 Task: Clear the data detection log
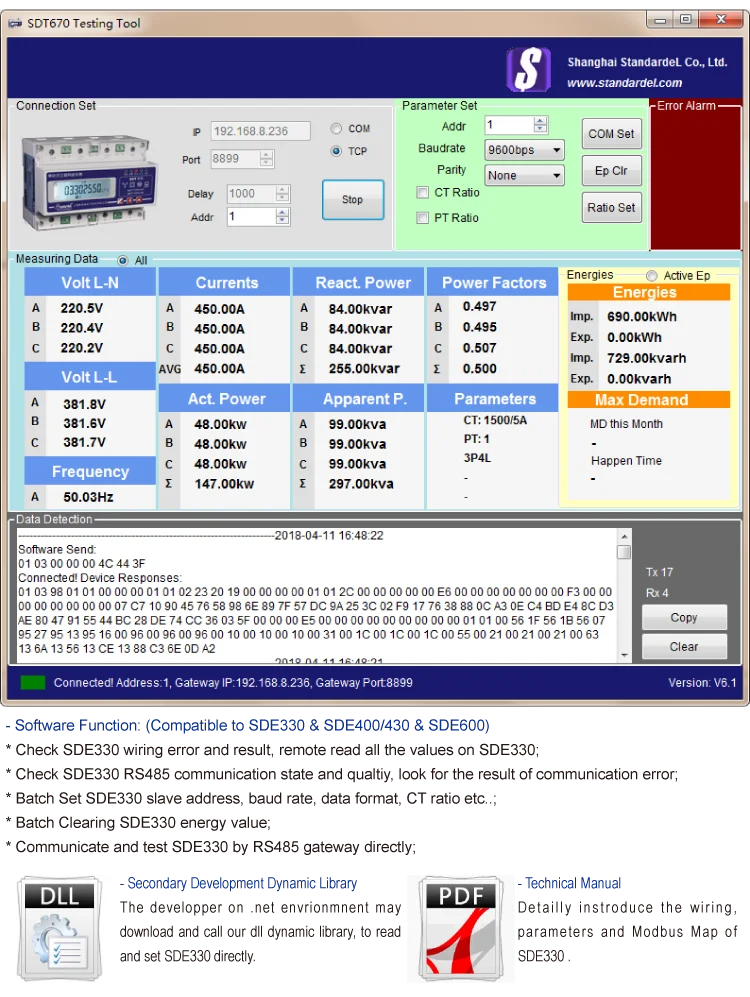point(684,646)
